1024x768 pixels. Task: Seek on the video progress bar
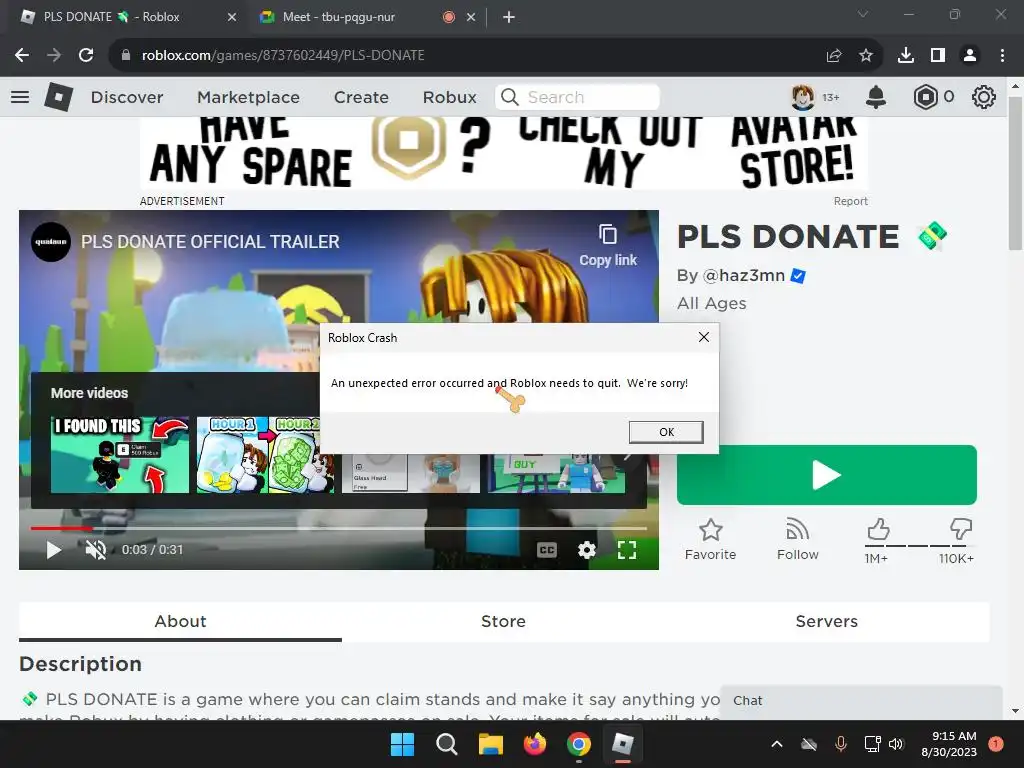pos(338,528)
